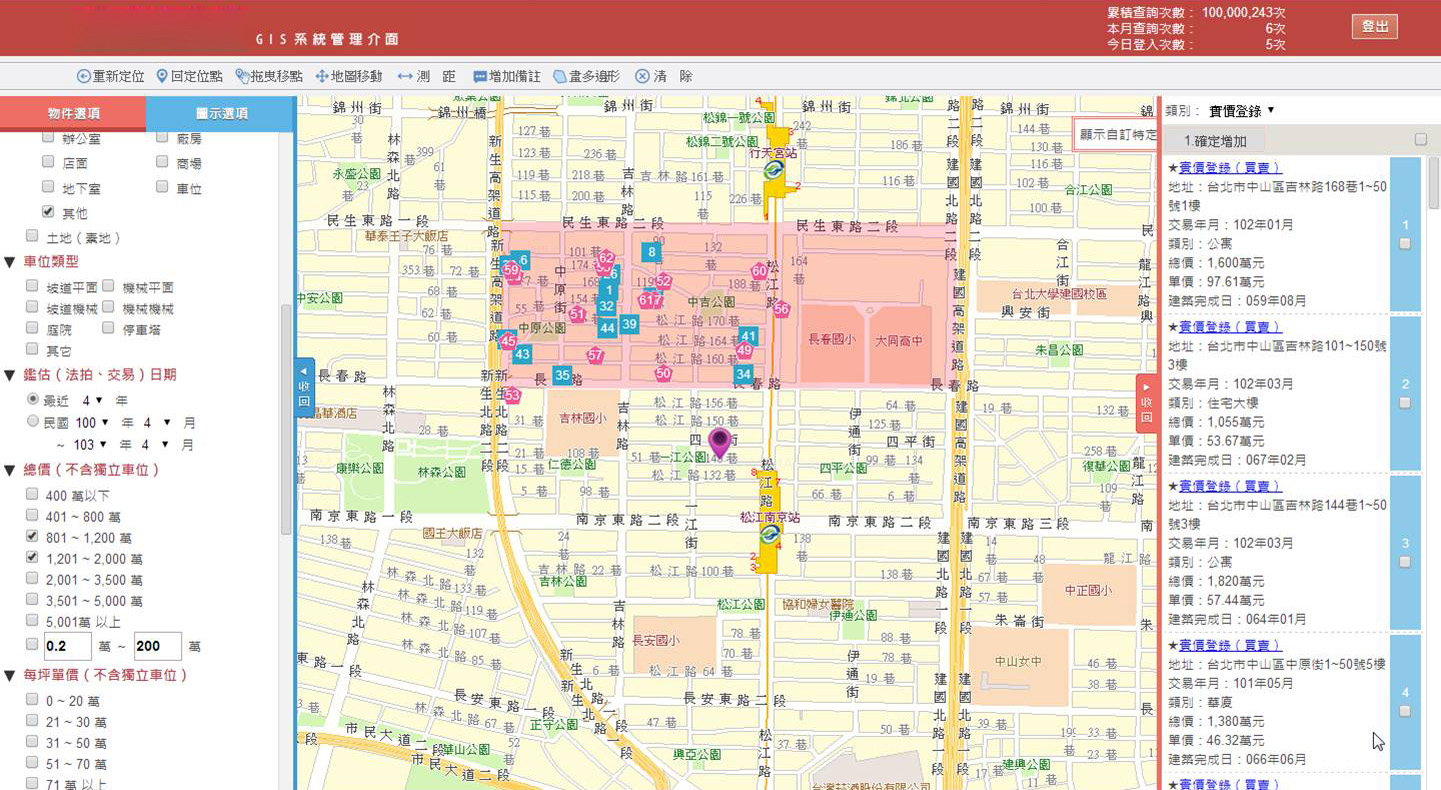Uncheck the 801 ~ 1,200 萬 price checkbox
Screen dimensions: 1441x790
(33, 537)
